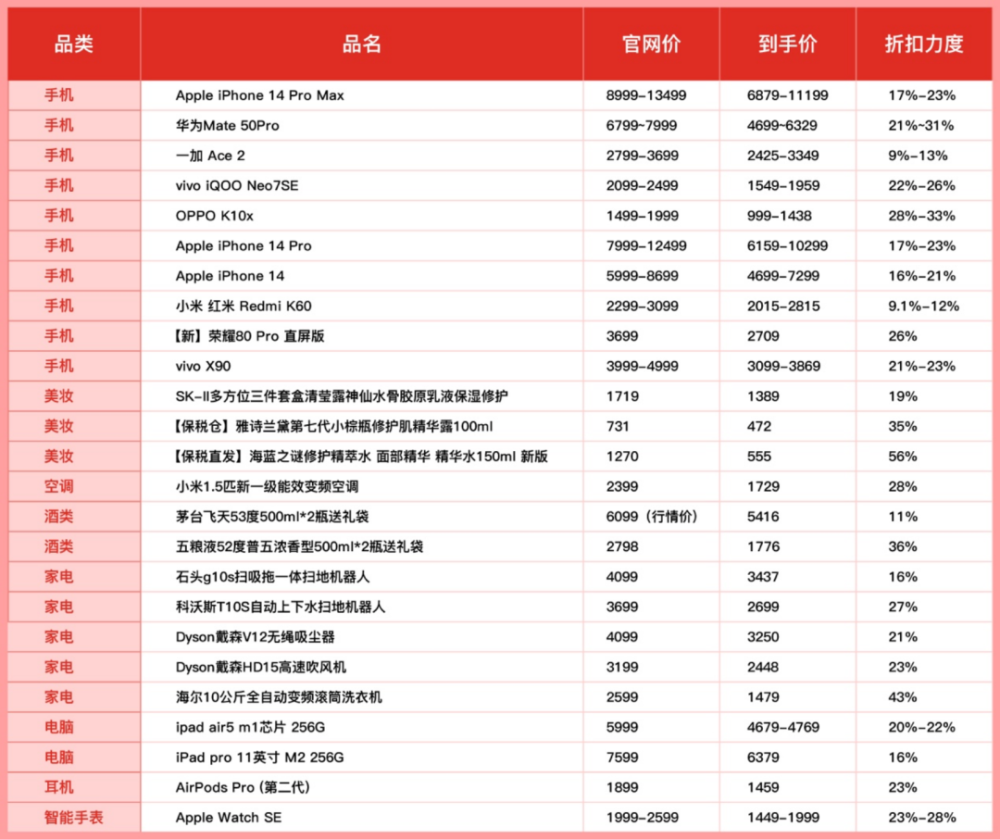Click the OPPO K10x product name
This screenshot has width=1000, height=839.
[x=214, y=215]
